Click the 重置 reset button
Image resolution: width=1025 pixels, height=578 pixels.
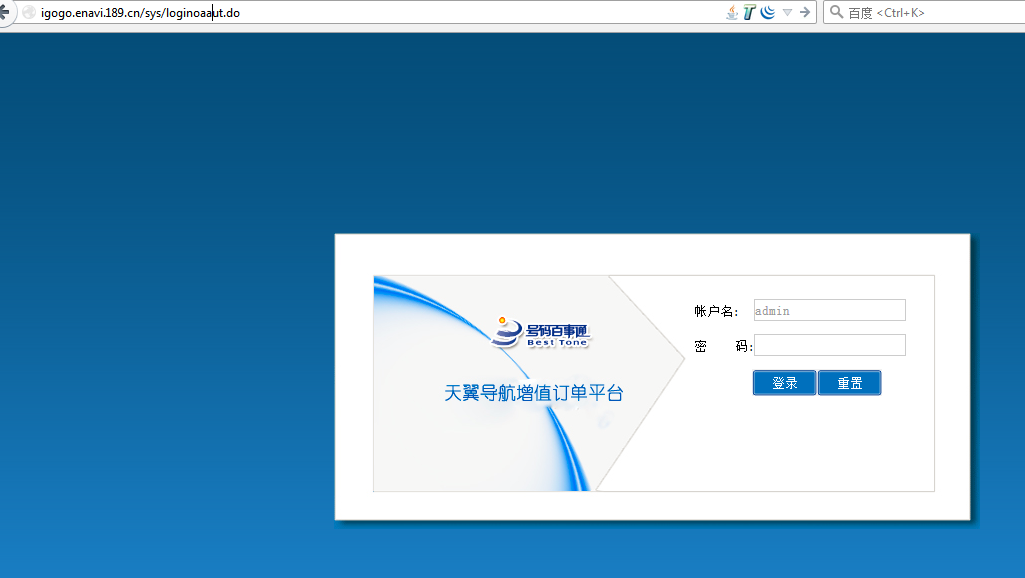(850, 383)
